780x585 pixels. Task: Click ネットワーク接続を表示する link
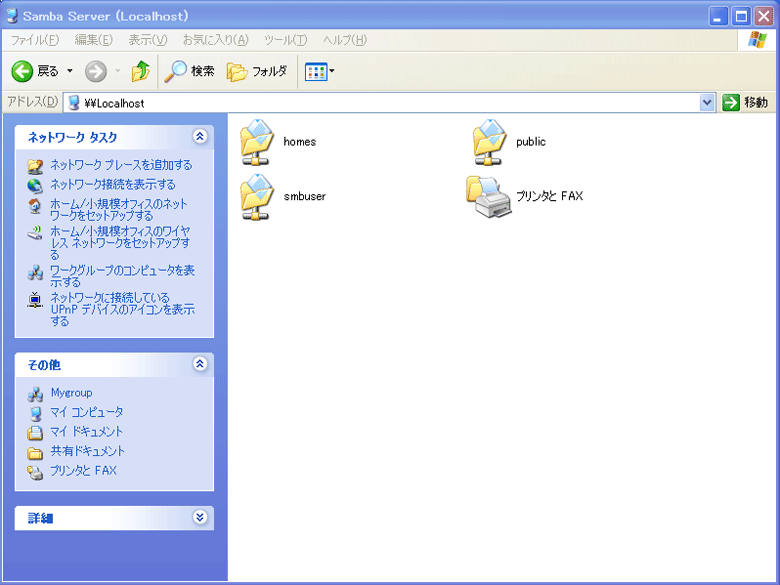(112, 185)
